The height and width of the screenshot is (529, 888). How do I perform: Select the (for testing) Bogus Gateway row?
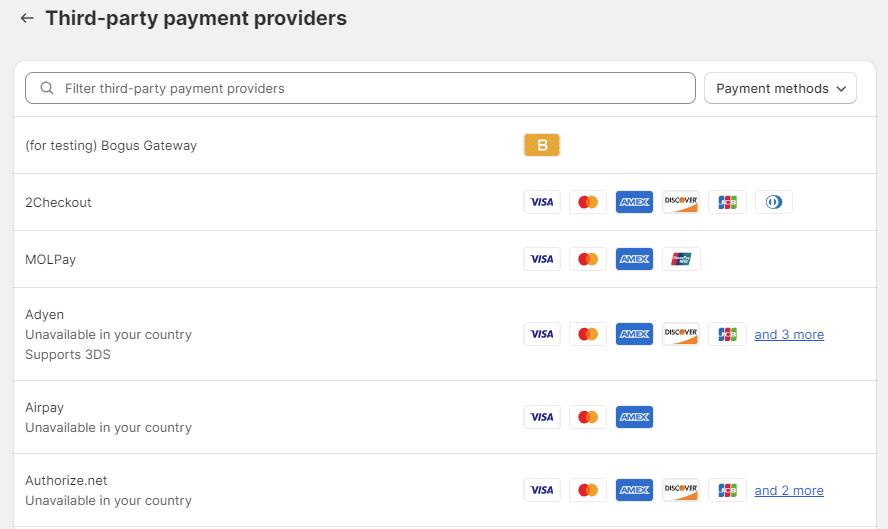pyautogui.click(x=445, y=145)
